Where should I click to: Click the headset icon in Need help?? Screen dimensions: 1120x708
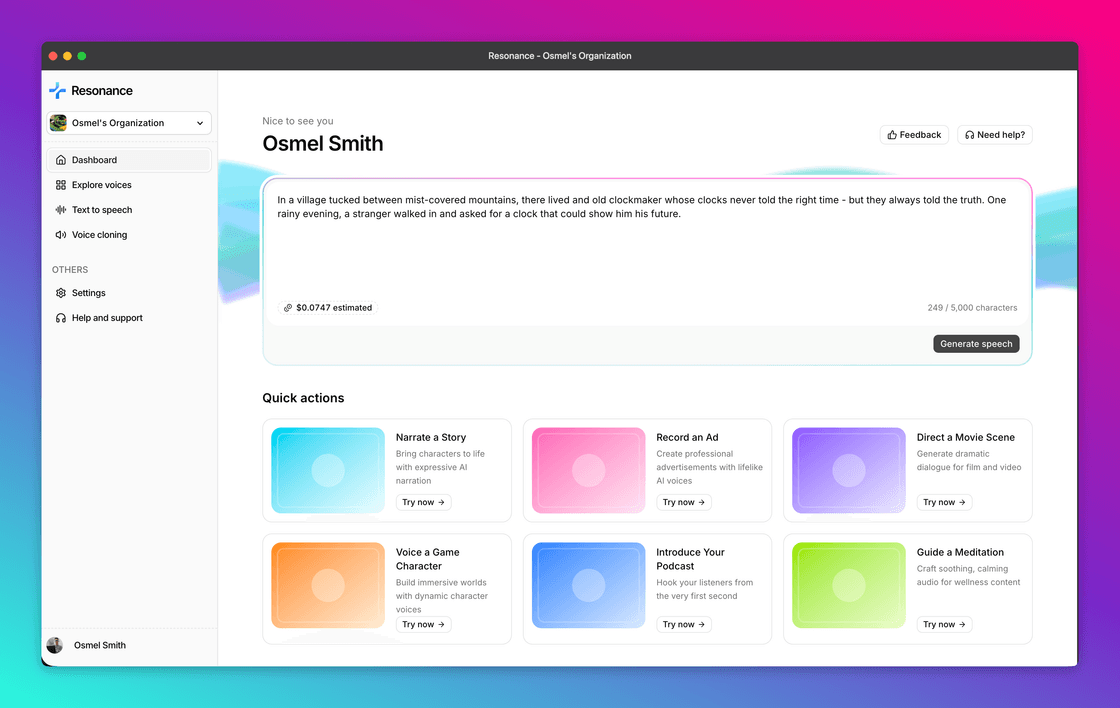[969, 135]
